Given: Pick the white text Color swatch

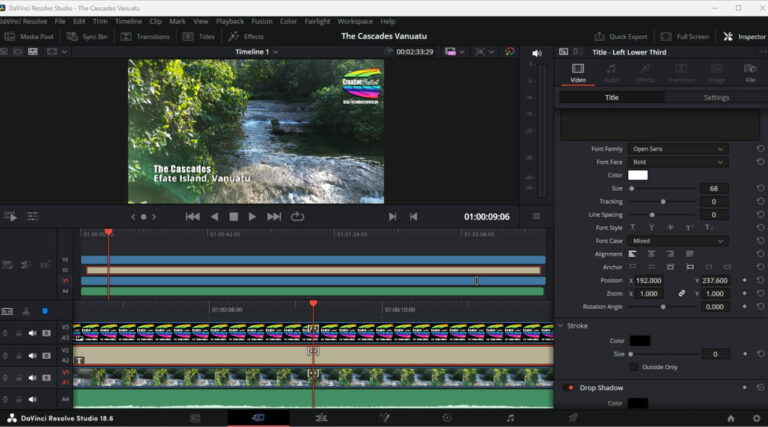Looking at the screenshot, I should click(638, 175).
